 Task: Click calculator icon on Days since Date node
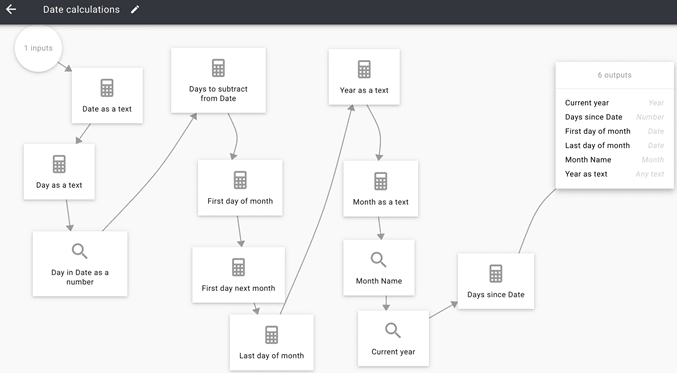pos(496,274)
